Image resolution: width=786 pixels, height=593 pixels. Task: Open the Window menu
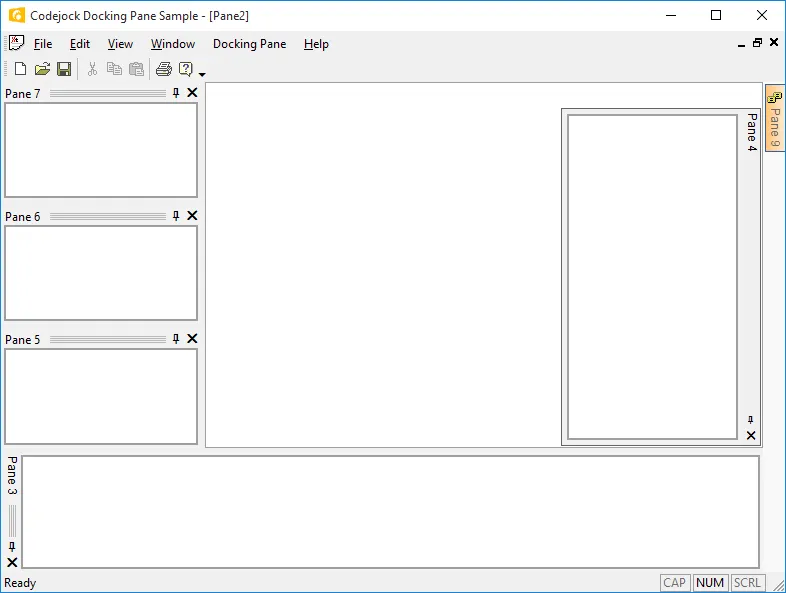[173, 44]
